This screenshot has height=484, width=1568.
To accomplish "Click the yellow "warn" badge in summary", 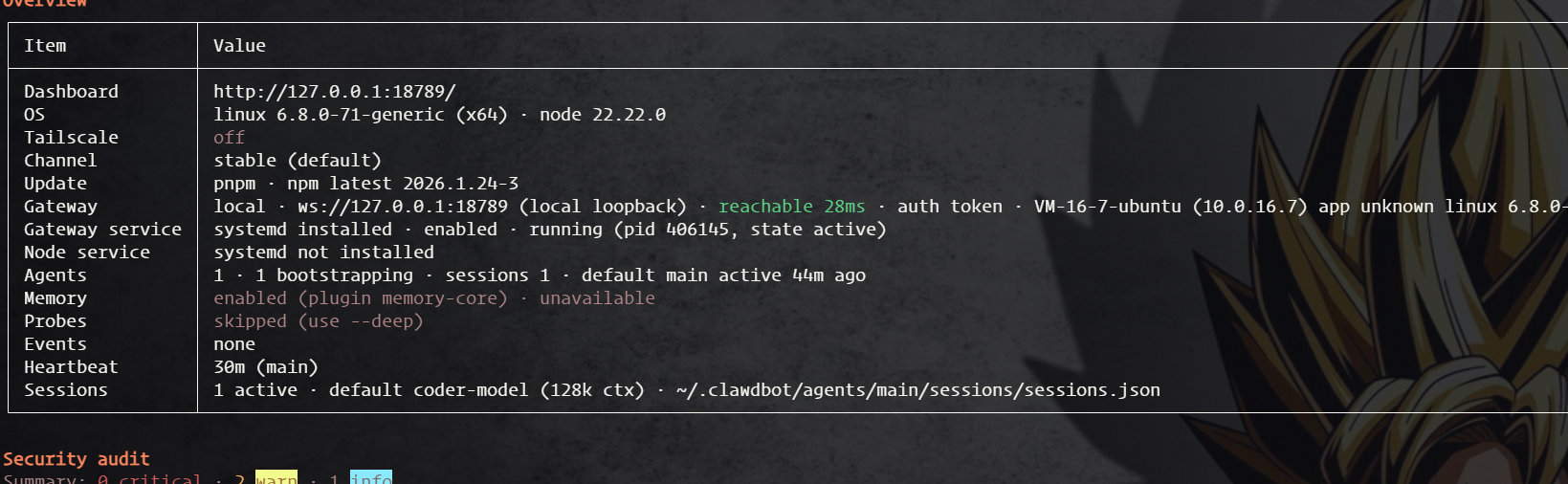I will [276, 477].
